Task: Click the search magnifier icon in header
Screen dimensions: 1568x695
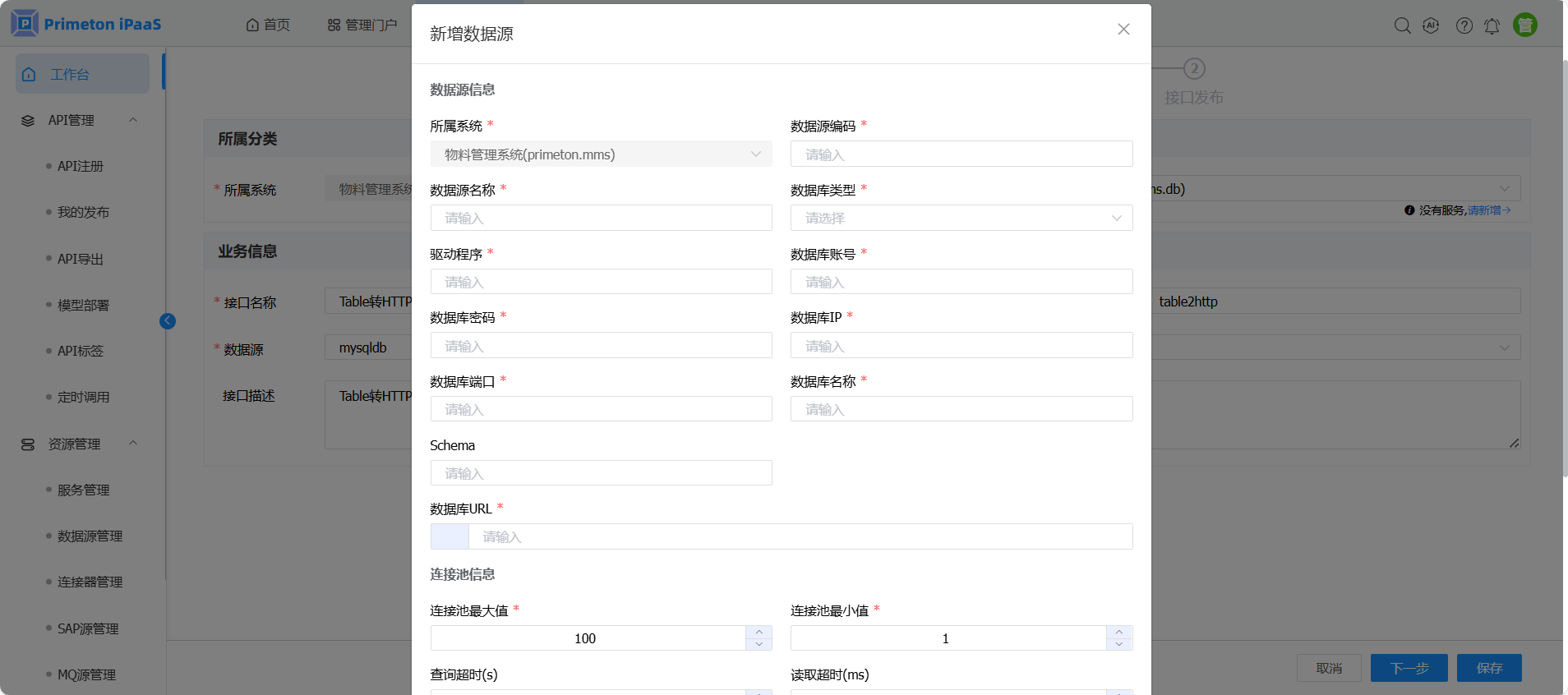Action: click(x=1402, y=25)
